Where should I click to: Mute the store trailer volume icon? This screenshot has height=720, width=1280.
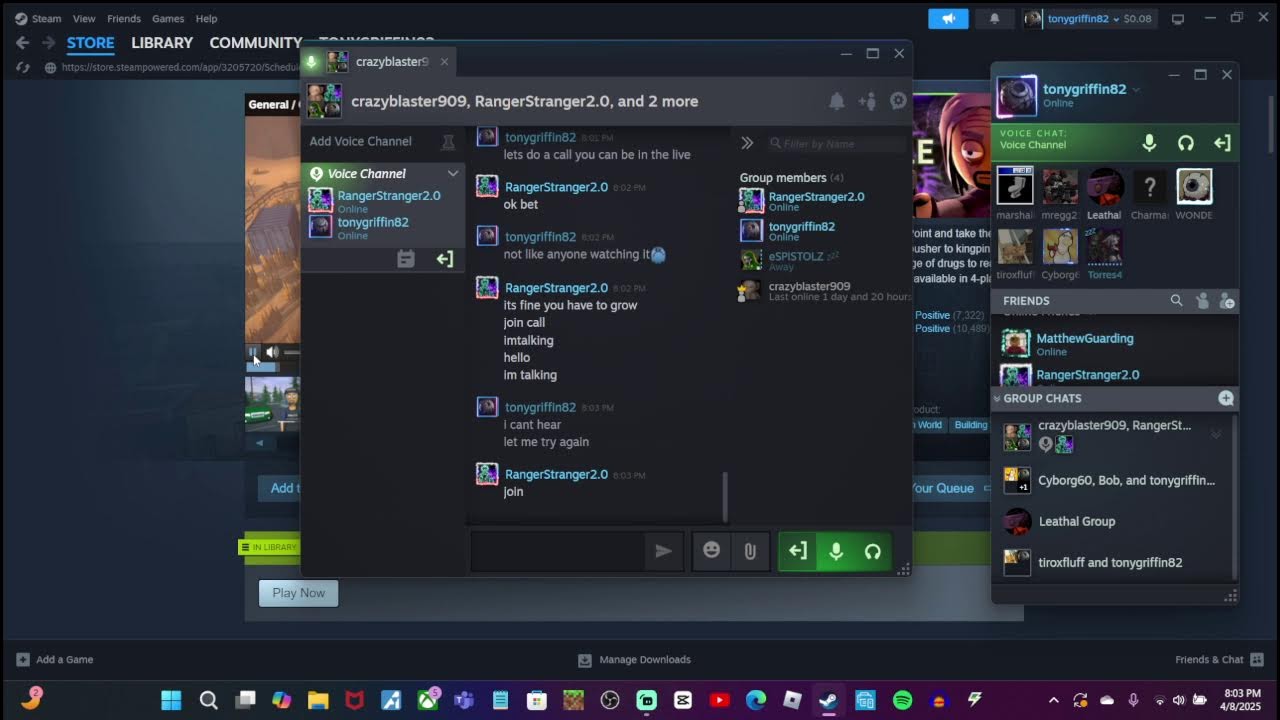(272, 352)
